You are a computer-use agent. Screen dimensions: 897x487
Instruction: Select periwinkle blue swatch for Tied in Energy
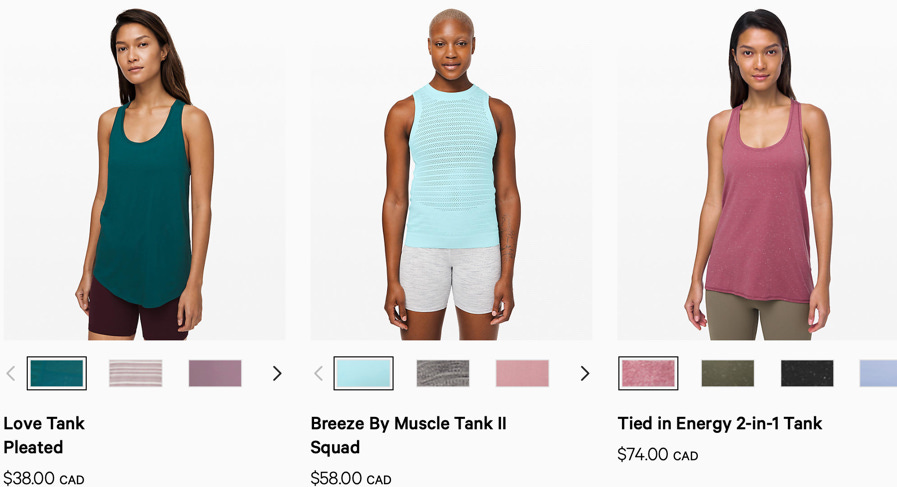(x=878, y=373)
